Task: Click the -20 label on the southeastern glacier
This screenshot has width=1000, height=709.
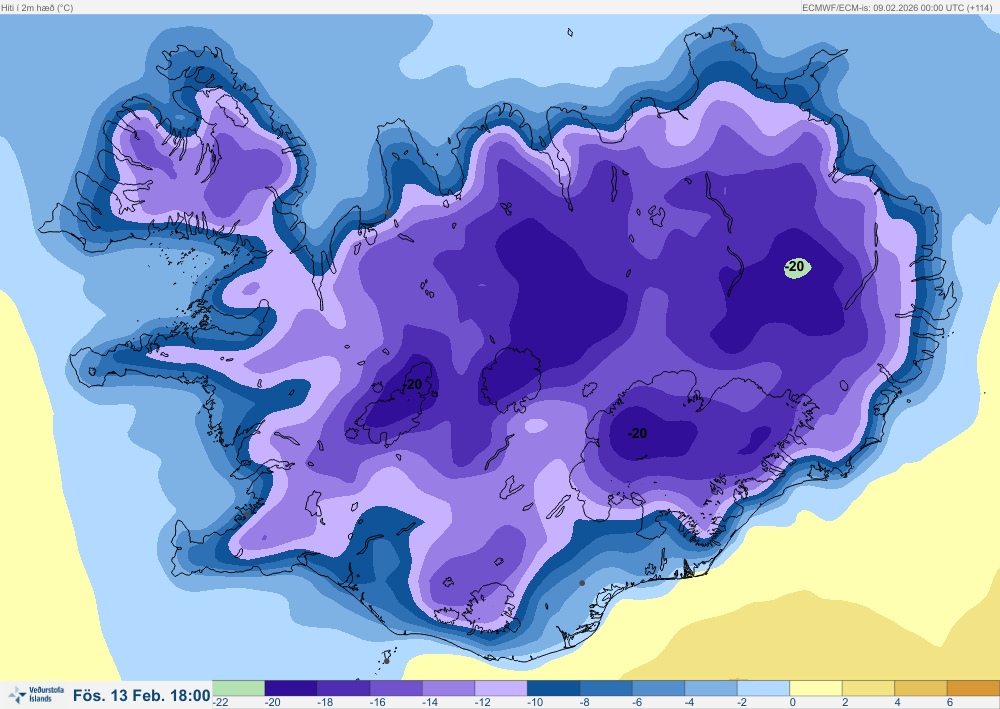Action: pyautogui.click(x=636, y=434)
